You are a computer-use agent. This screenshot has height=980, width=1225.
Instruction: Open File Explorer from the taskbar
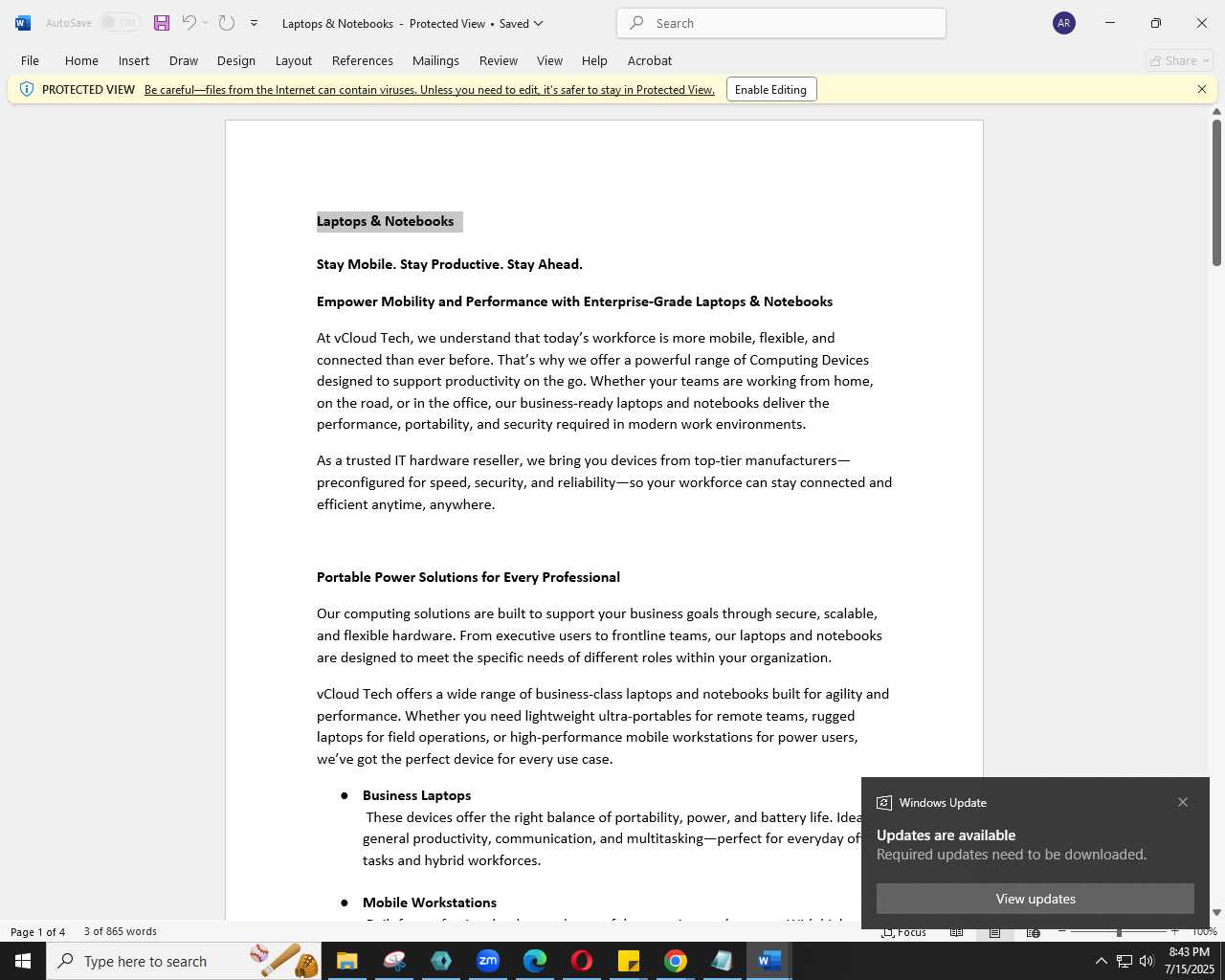point(347,961)
